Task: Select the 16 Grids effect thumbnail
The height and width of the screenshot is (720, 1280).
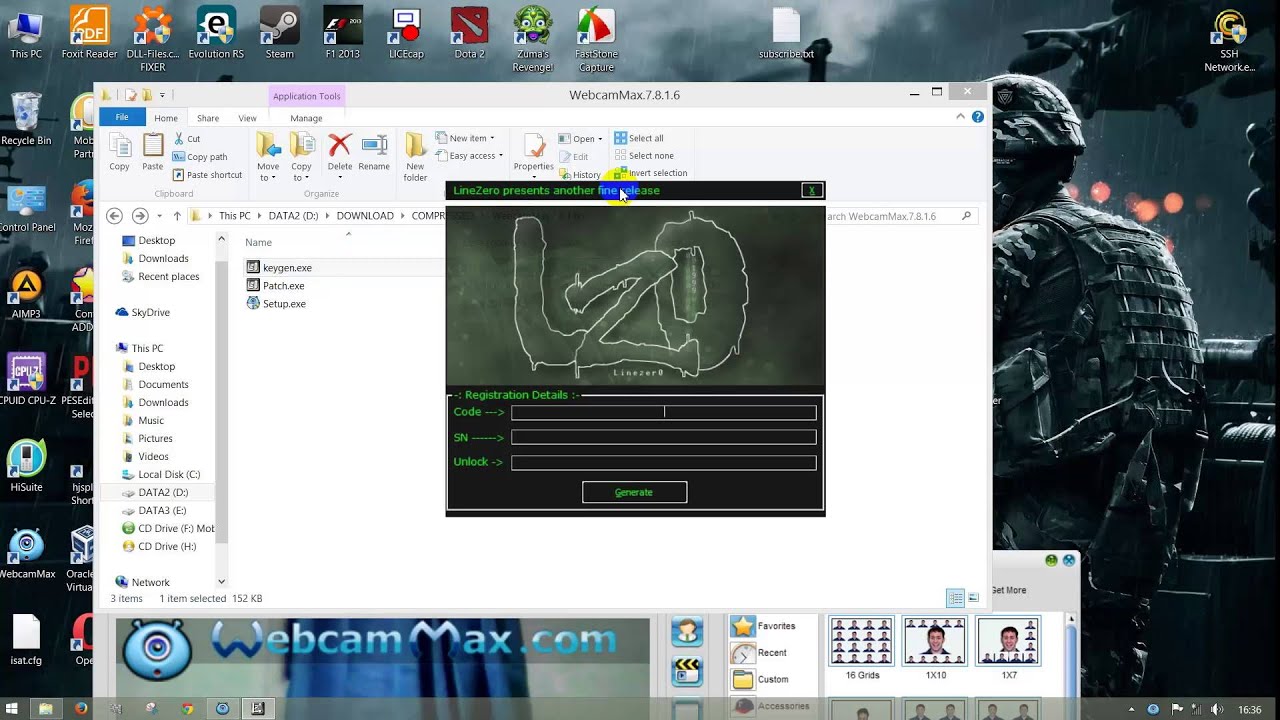Action: tap(862, 648)
